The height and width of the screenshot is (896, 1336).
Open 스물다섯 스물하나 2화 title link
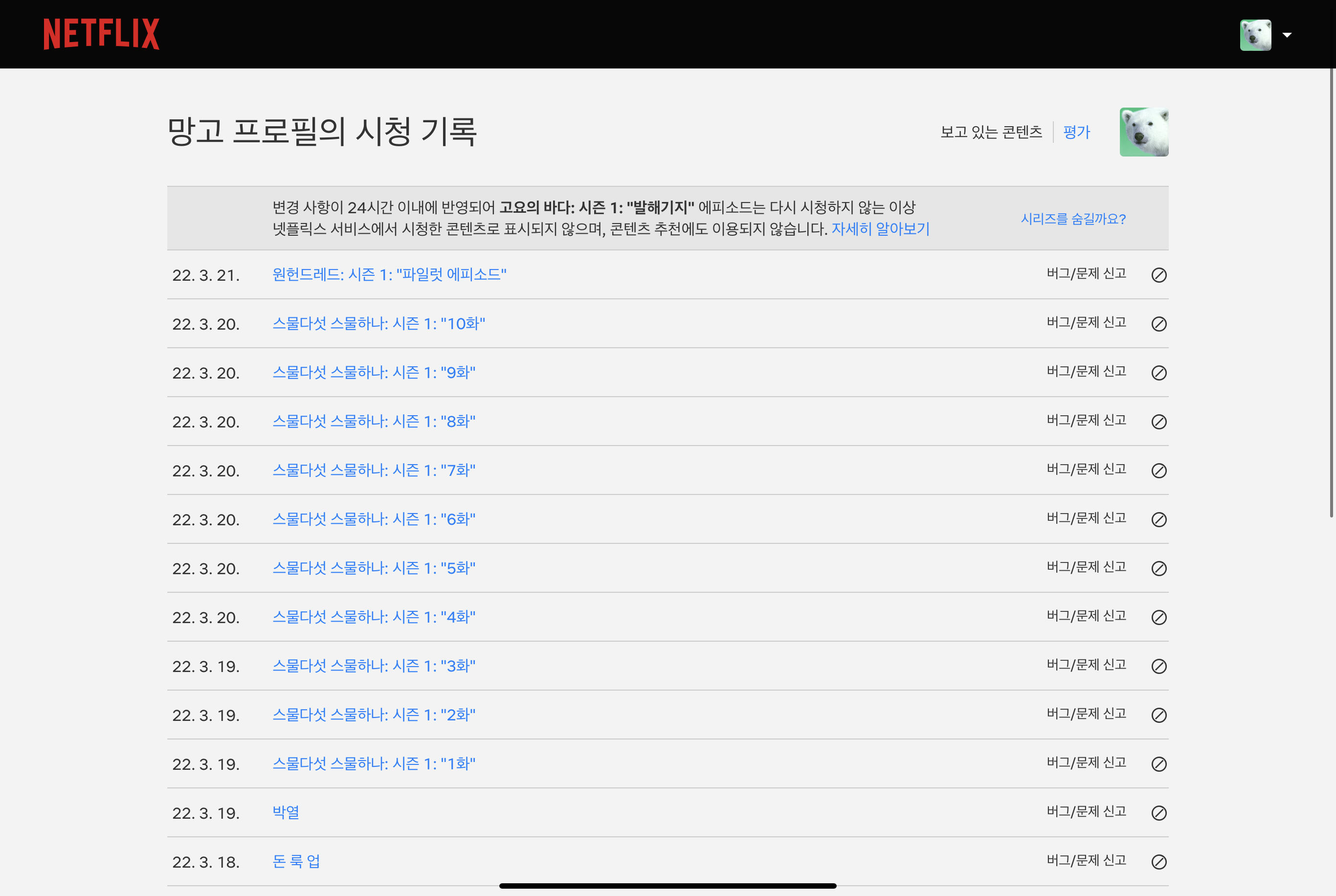374,714
